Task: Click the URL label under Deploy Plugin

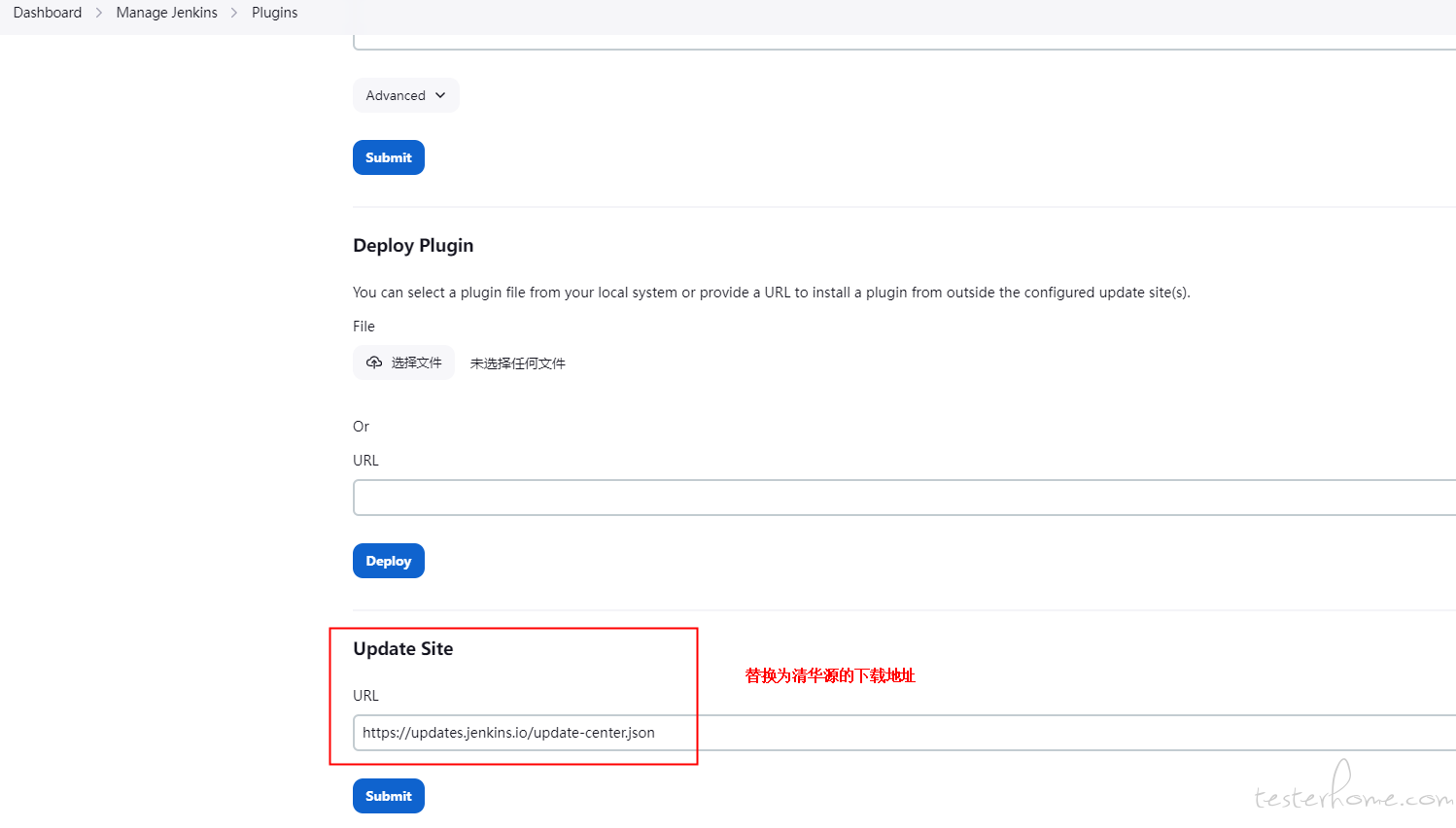Action: tap(365, 461)
